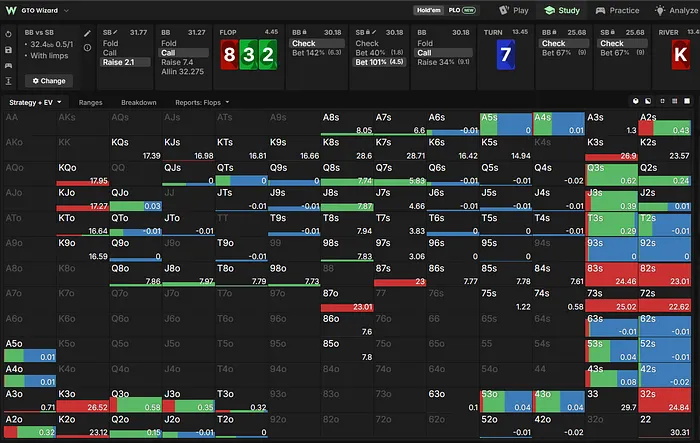
Task: Select the A5o hand cell
Action: pos(30,351)
